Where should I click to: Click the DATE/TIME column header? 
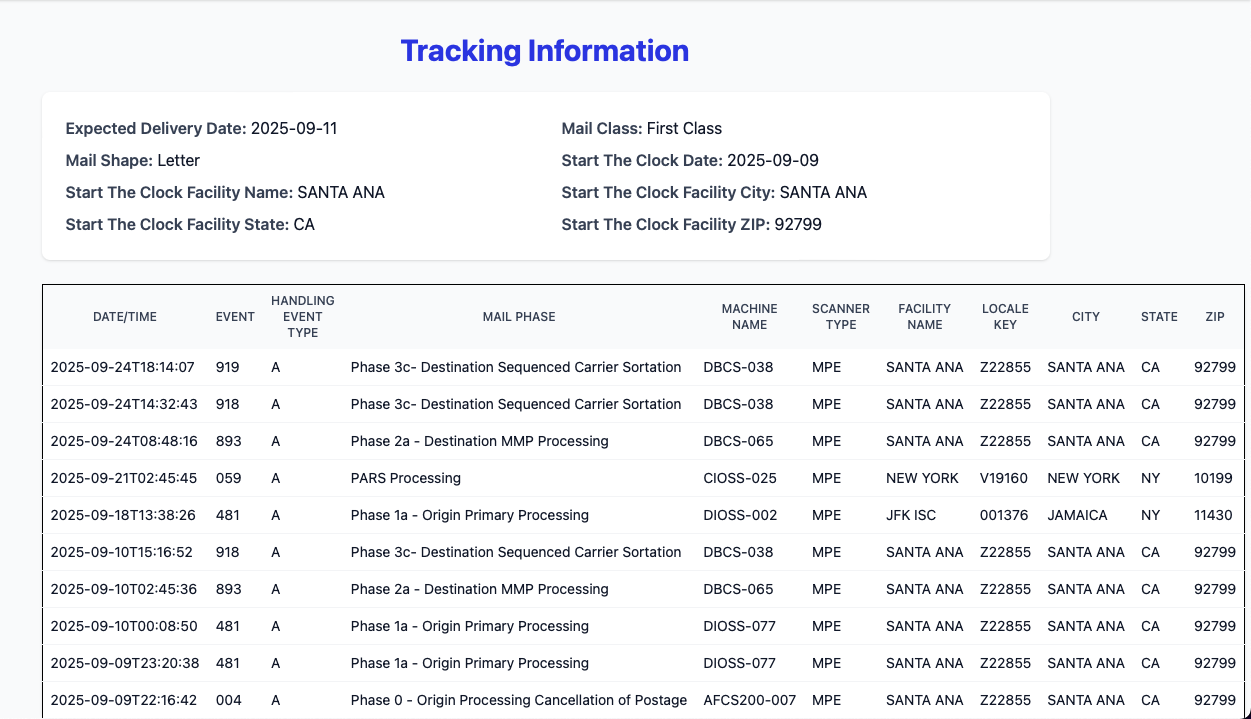[x=125, y=317]
